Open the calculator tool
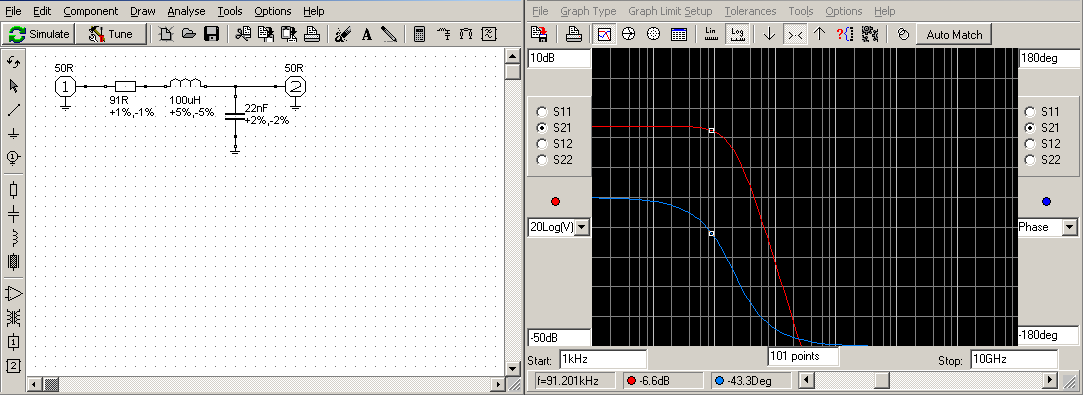The width and height of the screenshot is (1083, 395). tap(419, 34)
